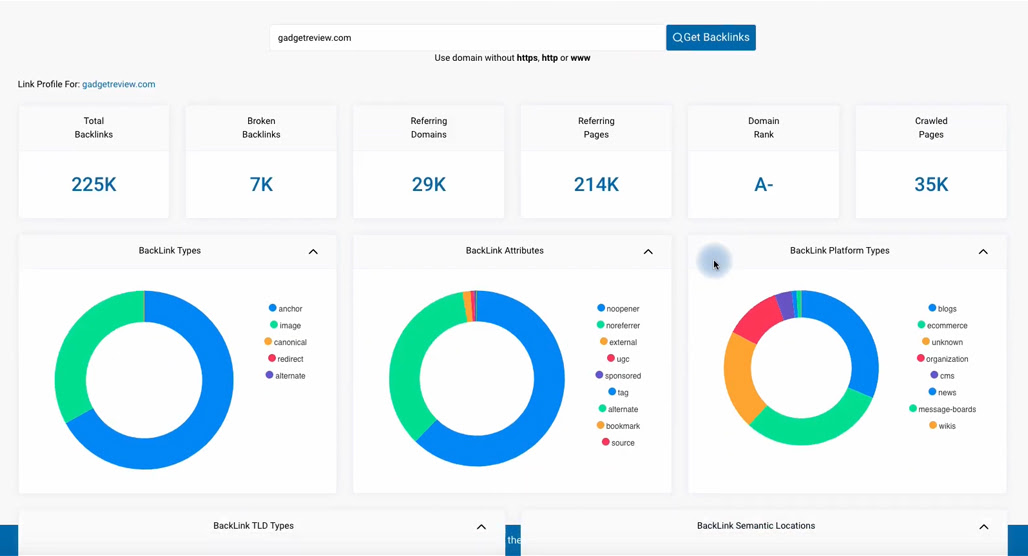Viewport: 1028px width, 556px height.
Task: Click the BackLink Types panel title
Action: click(x=170, y=250)
